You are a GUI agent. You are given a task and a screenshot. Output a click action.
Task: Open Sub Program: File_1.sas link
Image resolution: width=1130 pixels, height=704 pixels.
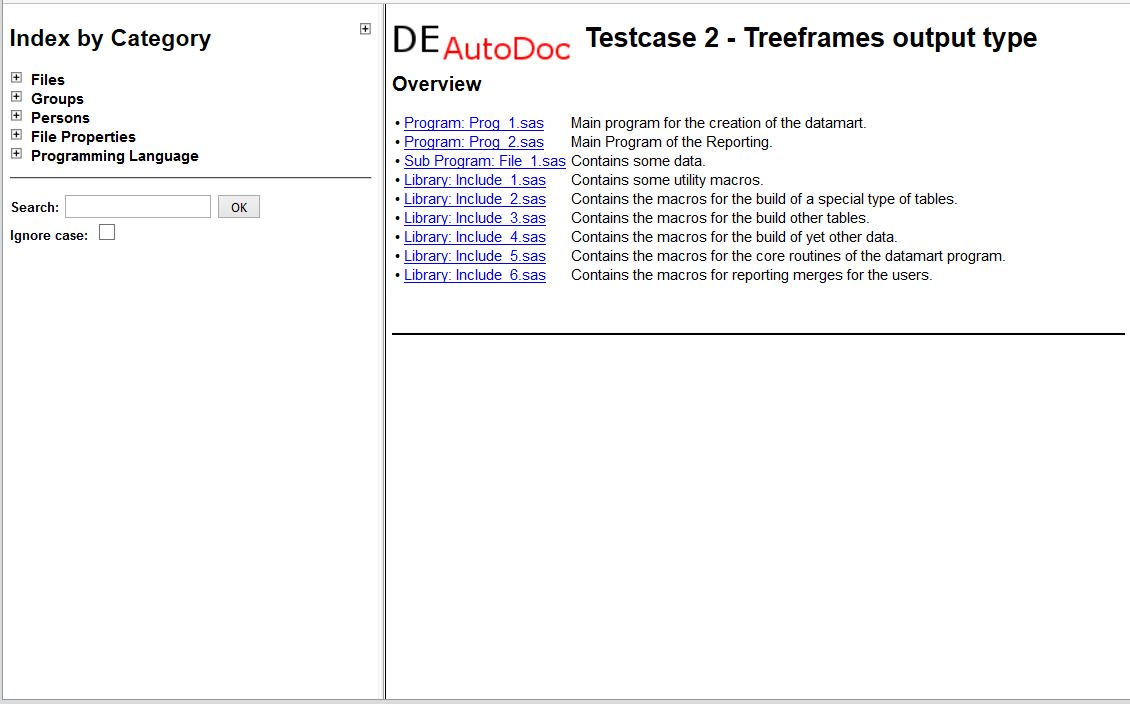[x=485, y=161]
